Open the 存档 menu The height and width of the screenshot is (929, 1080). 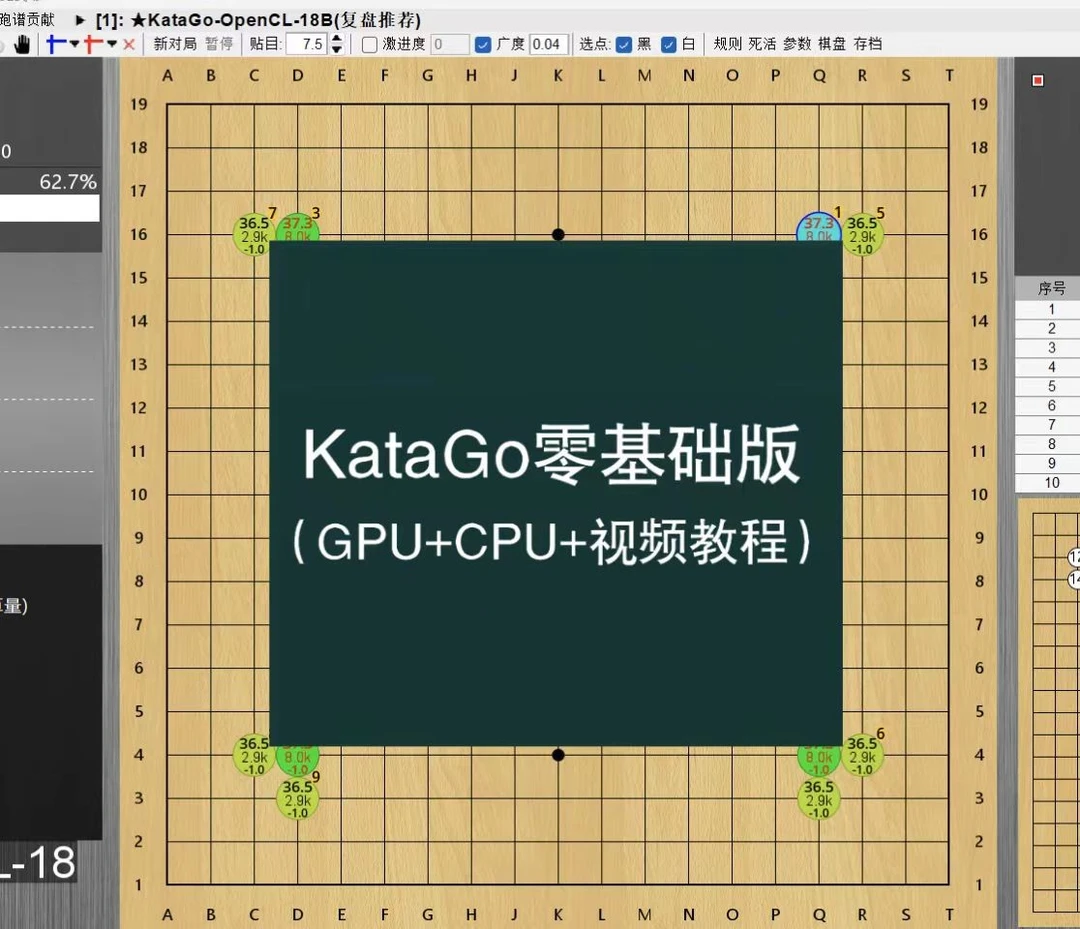coord(867,43)
